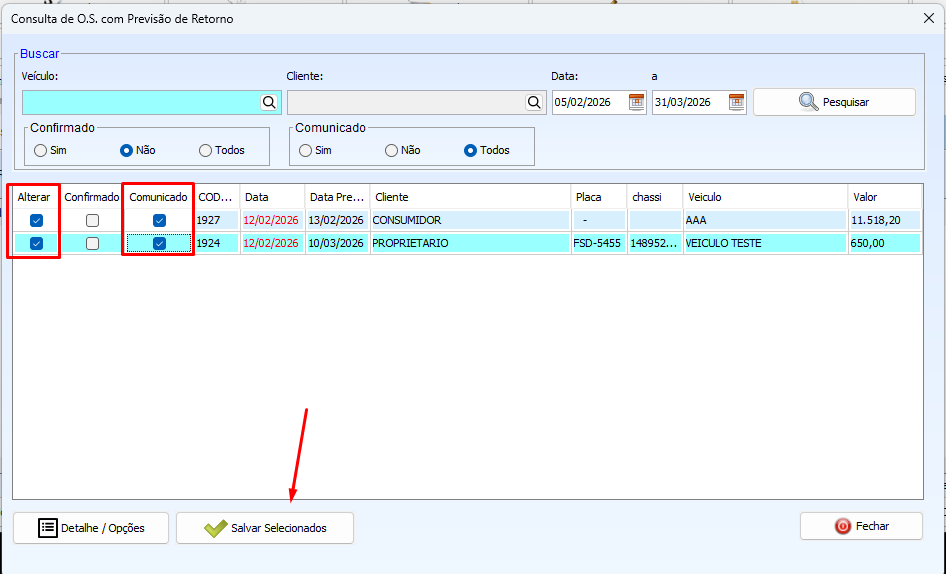Sort by the Cliente column header
Image resolution: width=946 pixels, height=574 pixels.
[x=470, y=197]
